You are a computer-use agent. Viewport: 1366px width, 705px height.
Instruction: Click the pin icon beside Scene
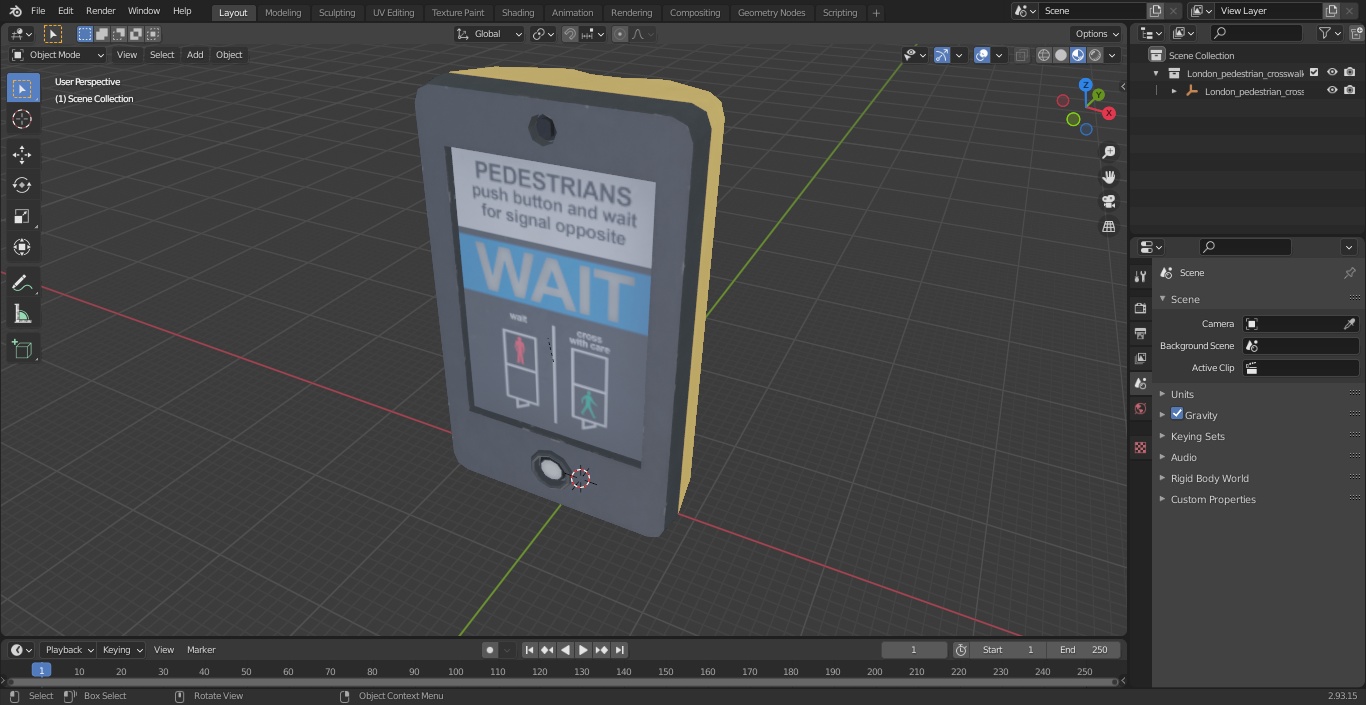(x=1349, y=273)
